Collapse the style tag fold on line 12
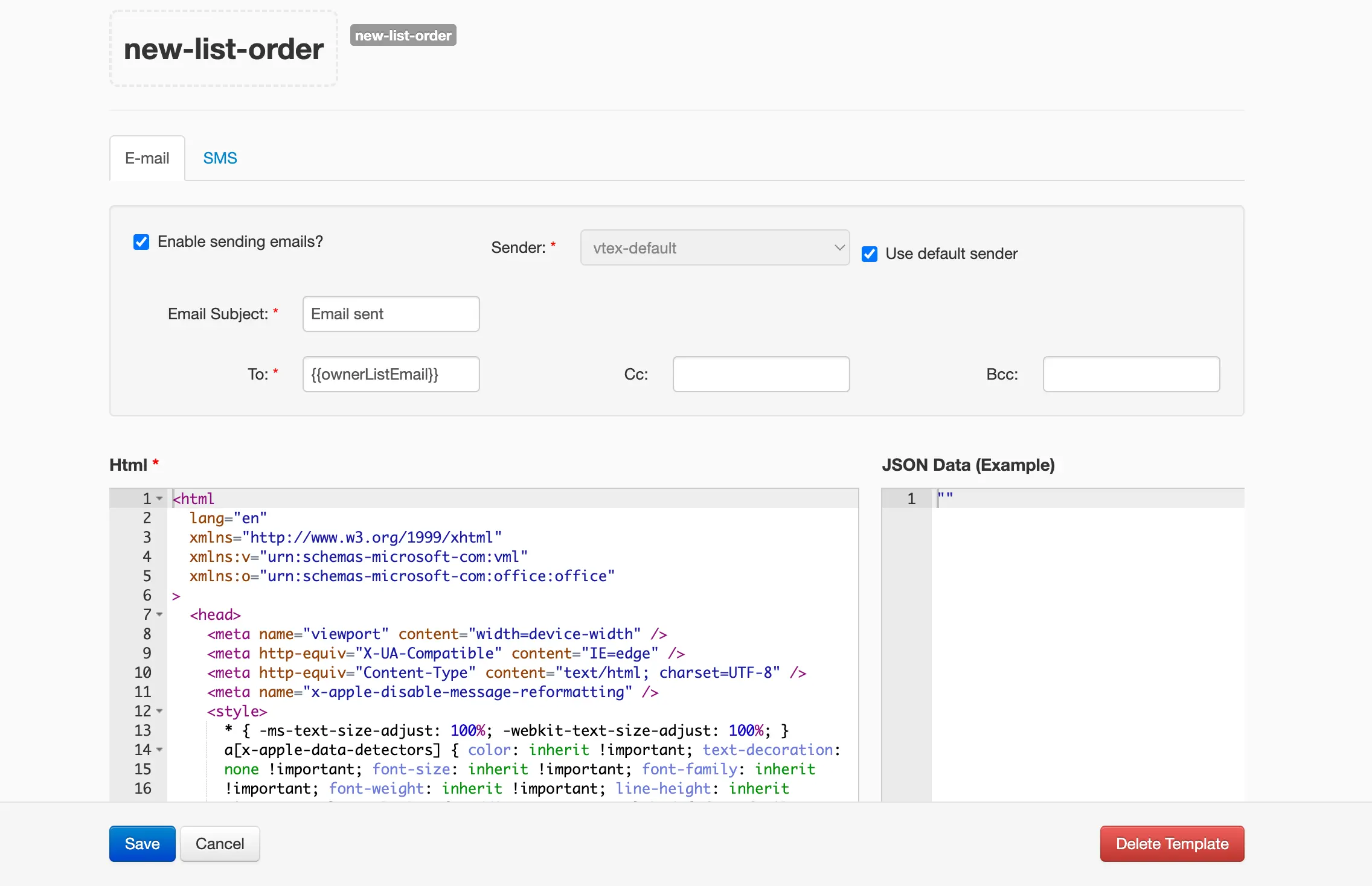 [159, 711]
